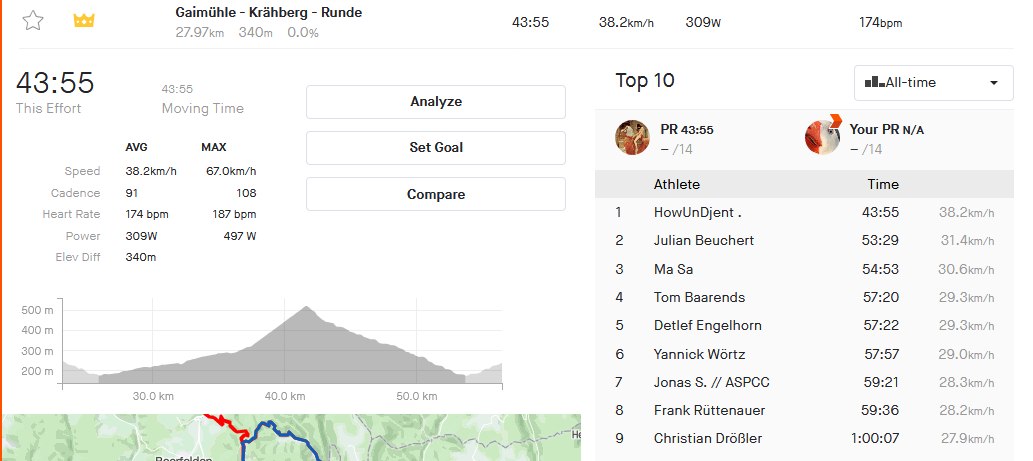
Task: Click the elevation profile peak near 40 km
Action: pyautogui.click(x=306, y=308)
